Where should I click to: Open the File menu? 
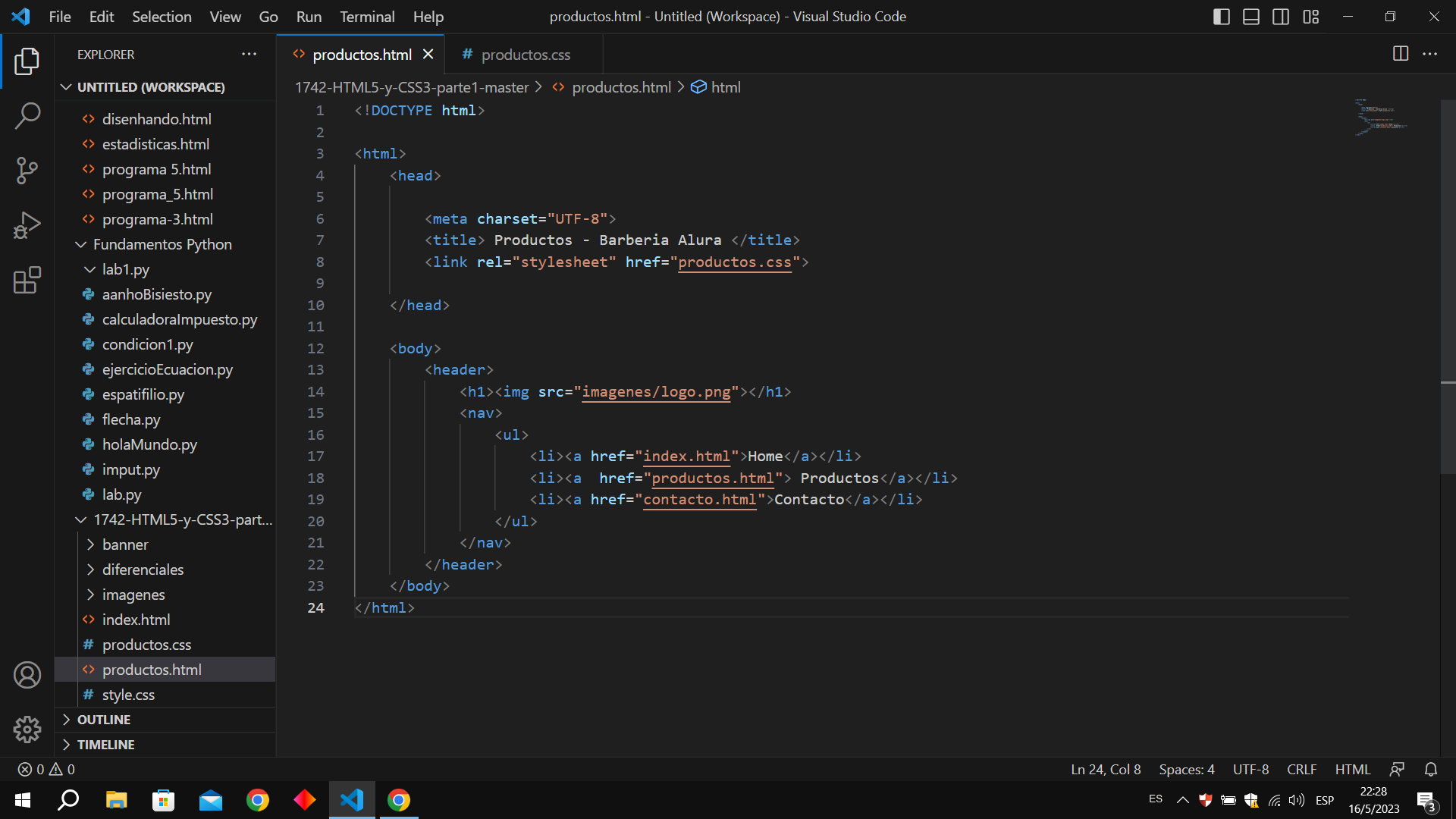point(60,17)
